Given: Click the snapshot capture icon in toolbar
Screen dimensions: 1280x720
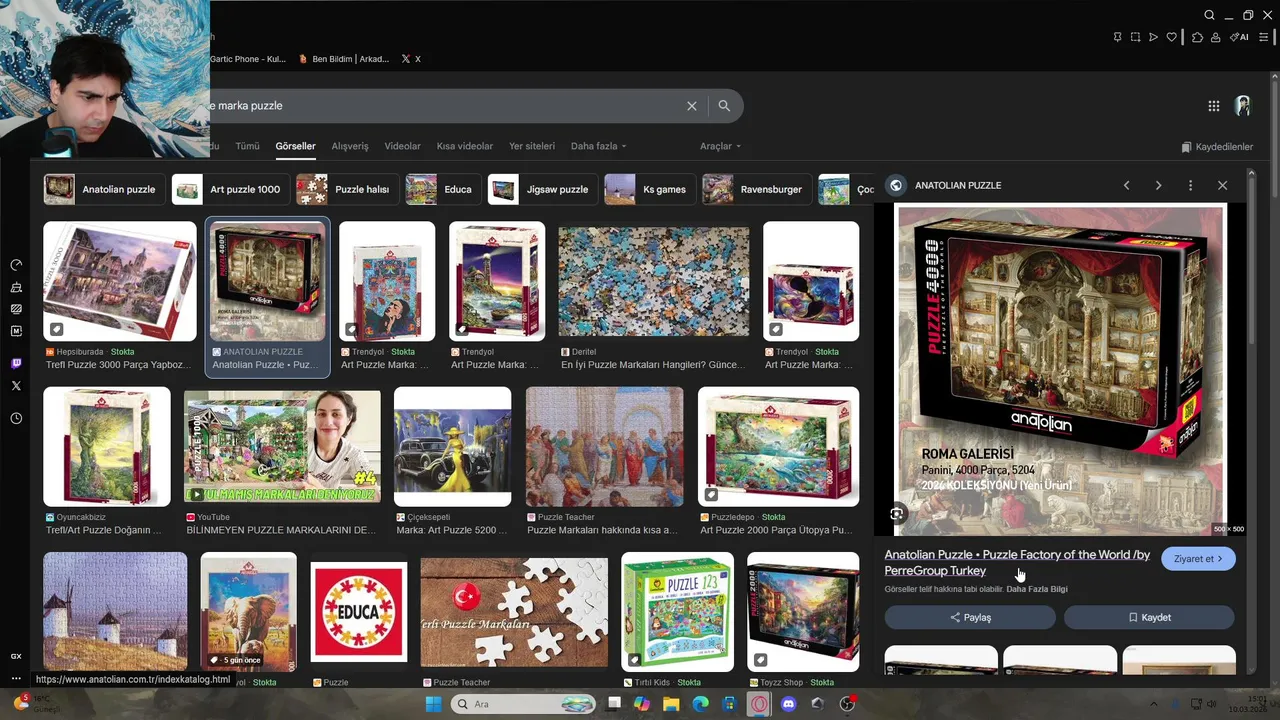Looking at the screenshot, I should pyautogui.click(x=1135, y=37).
